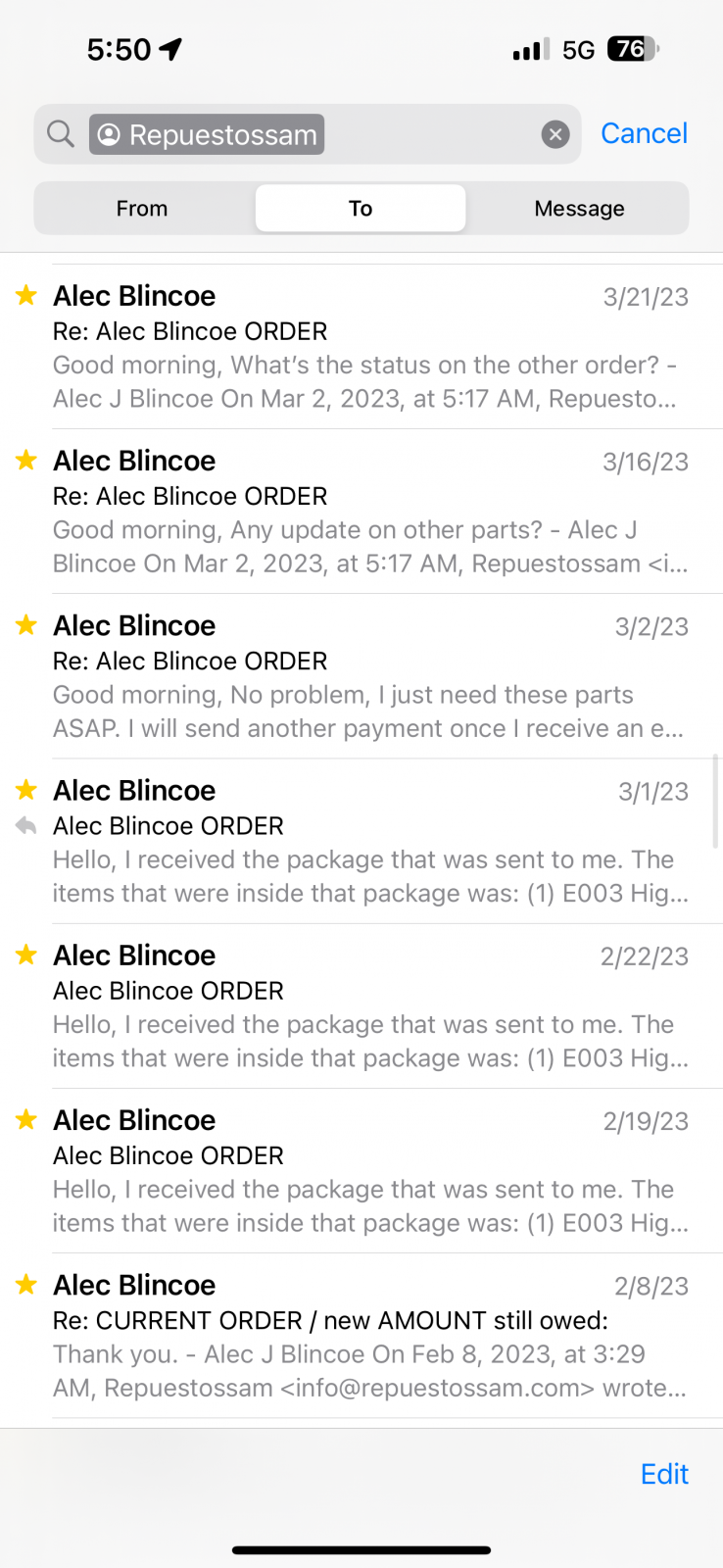The image size is (723, 1568).
Task: Cancel the mail search
Action: (644, 133)
